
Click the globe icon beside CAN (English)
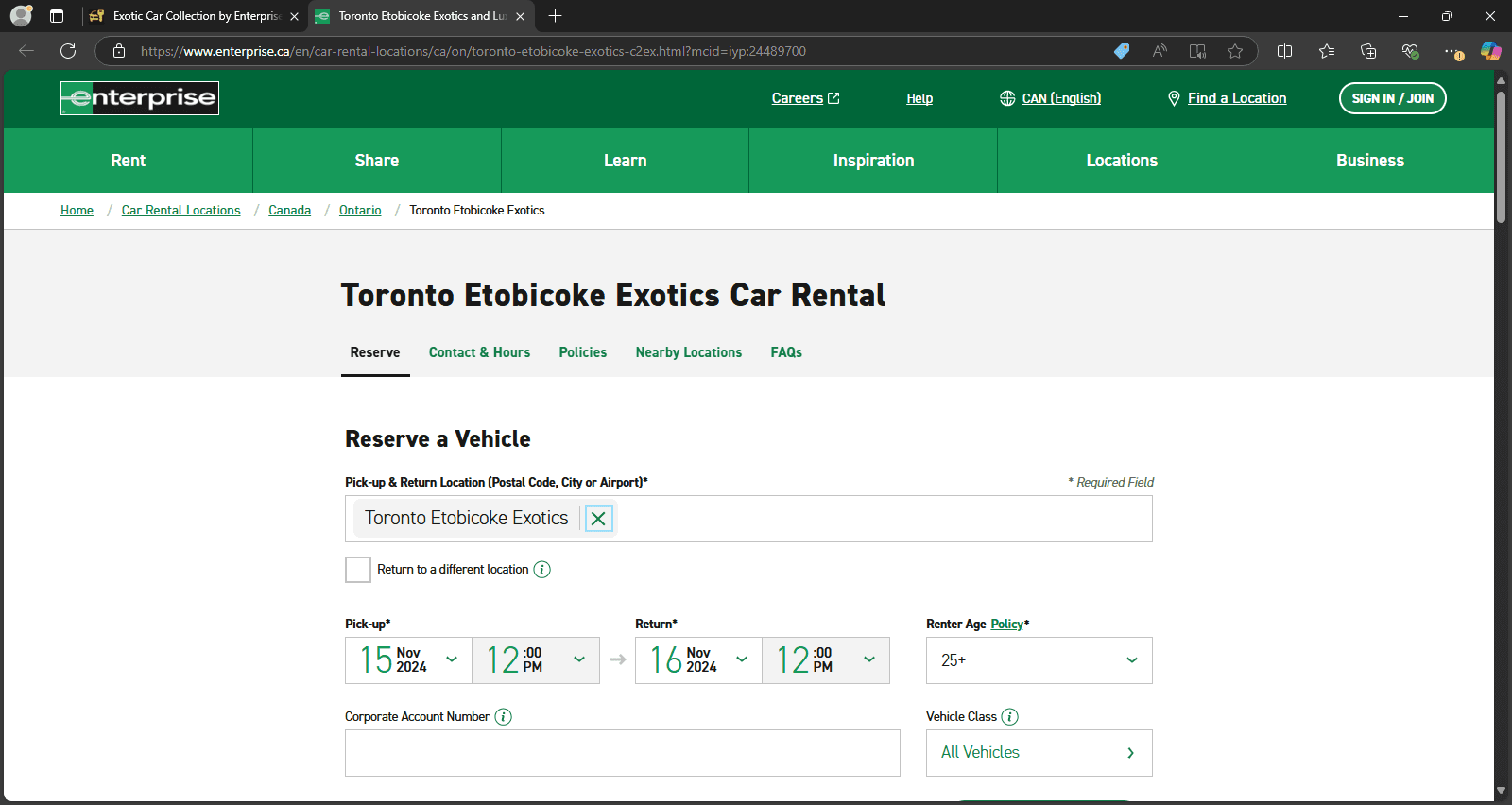(x=1007, y=98)
